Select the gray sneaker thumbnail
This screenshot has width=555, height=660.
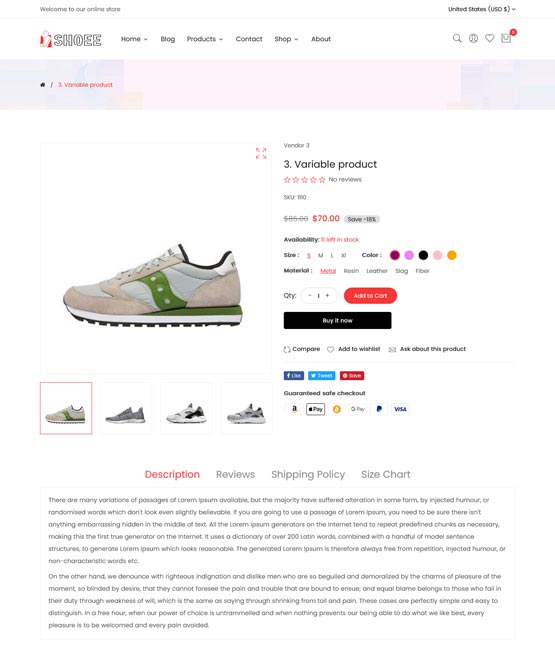click(126, 408)
